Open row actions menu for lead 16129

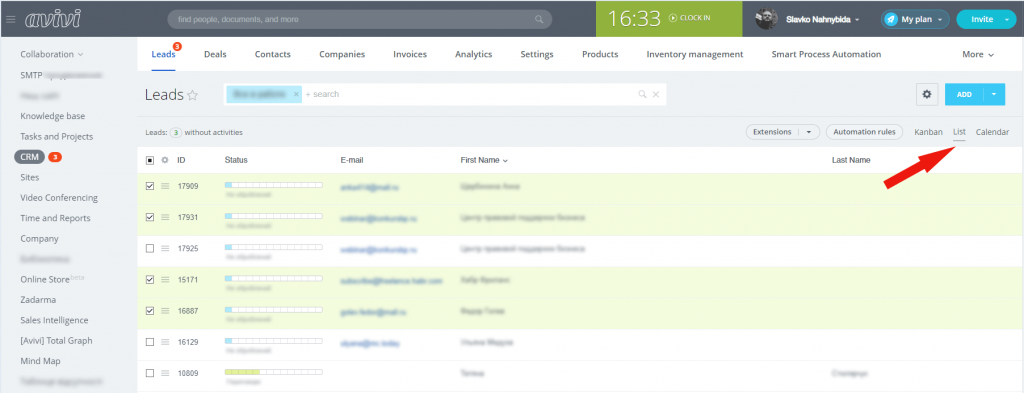[165, 342]
